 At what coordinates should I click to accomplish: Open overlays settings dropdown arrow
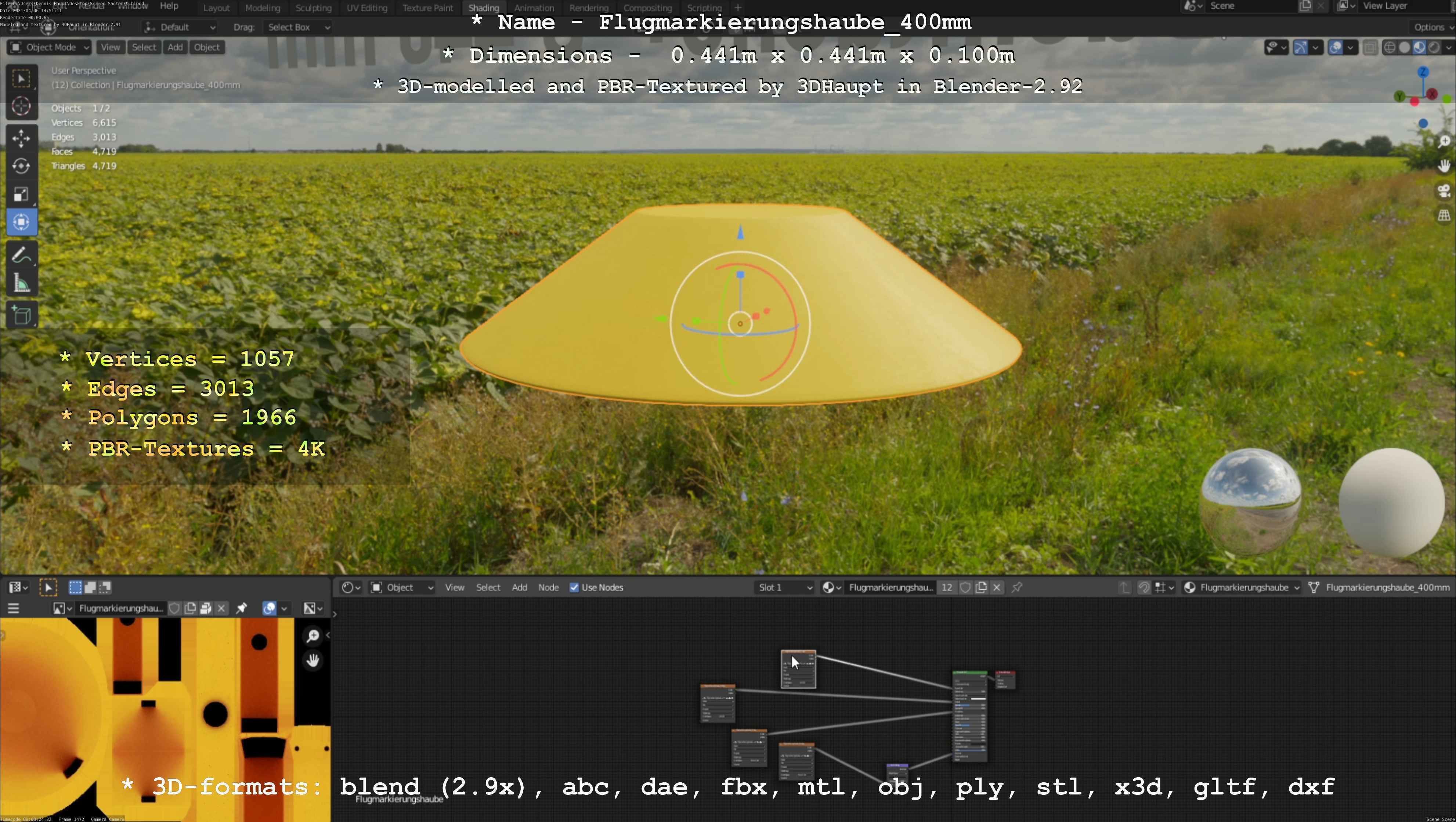pyautogui.click(x=1350, y=47)
